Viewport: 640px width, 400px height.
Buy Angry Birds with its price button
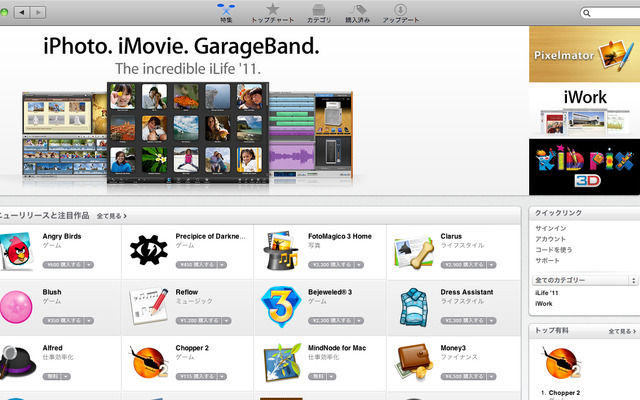point(63,265)
